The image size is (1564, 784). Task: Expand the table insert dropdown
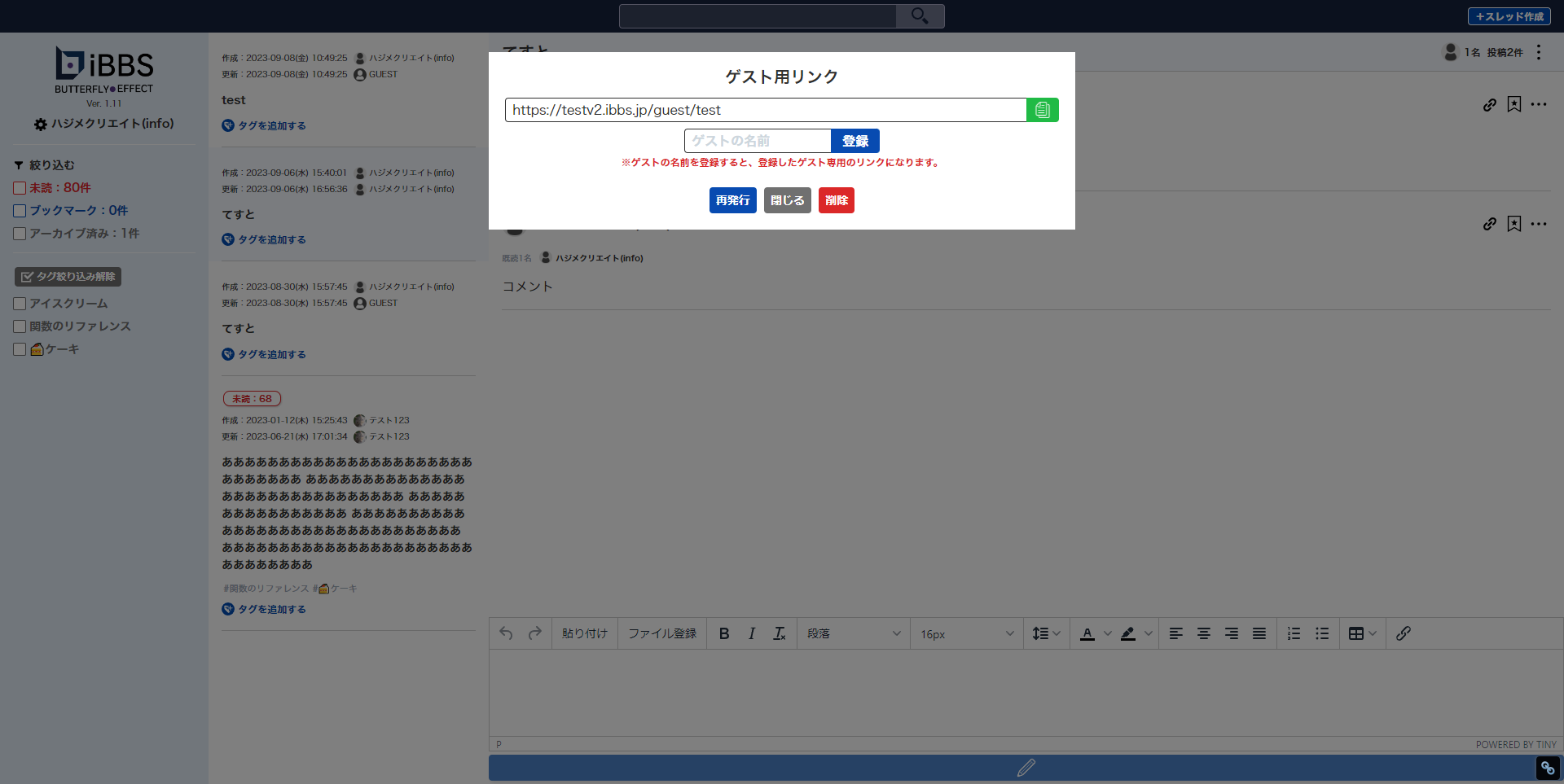(1373, 633)
